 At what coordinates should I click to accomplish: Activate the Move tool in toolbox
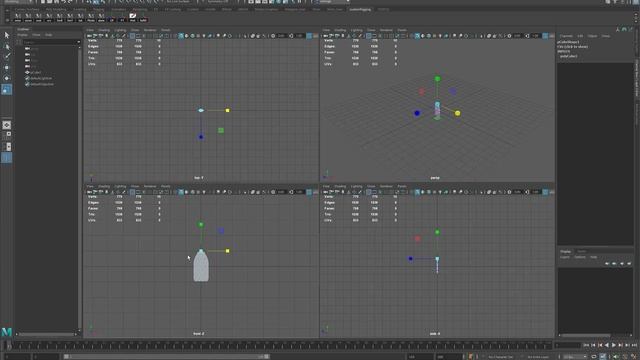(7, 67)
